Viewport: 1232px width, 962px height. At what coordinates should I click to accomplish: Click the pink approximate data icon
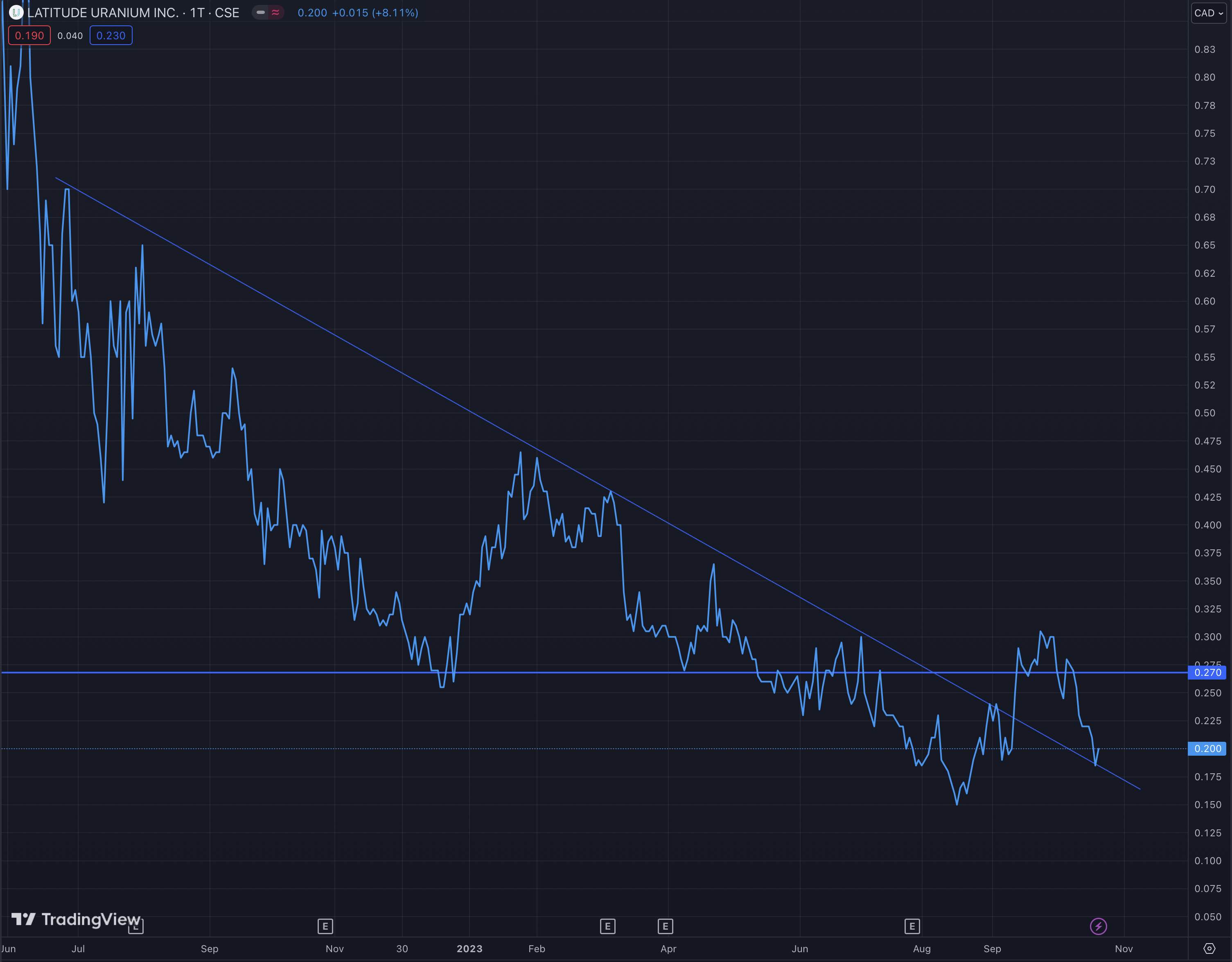[275, 12]
